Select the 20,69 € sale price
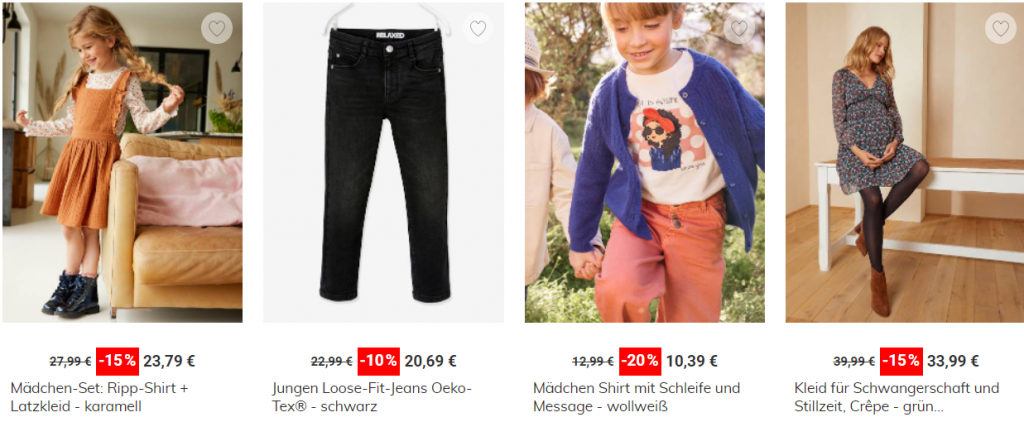Screen dimensions: 1024x422 point(430,361)
